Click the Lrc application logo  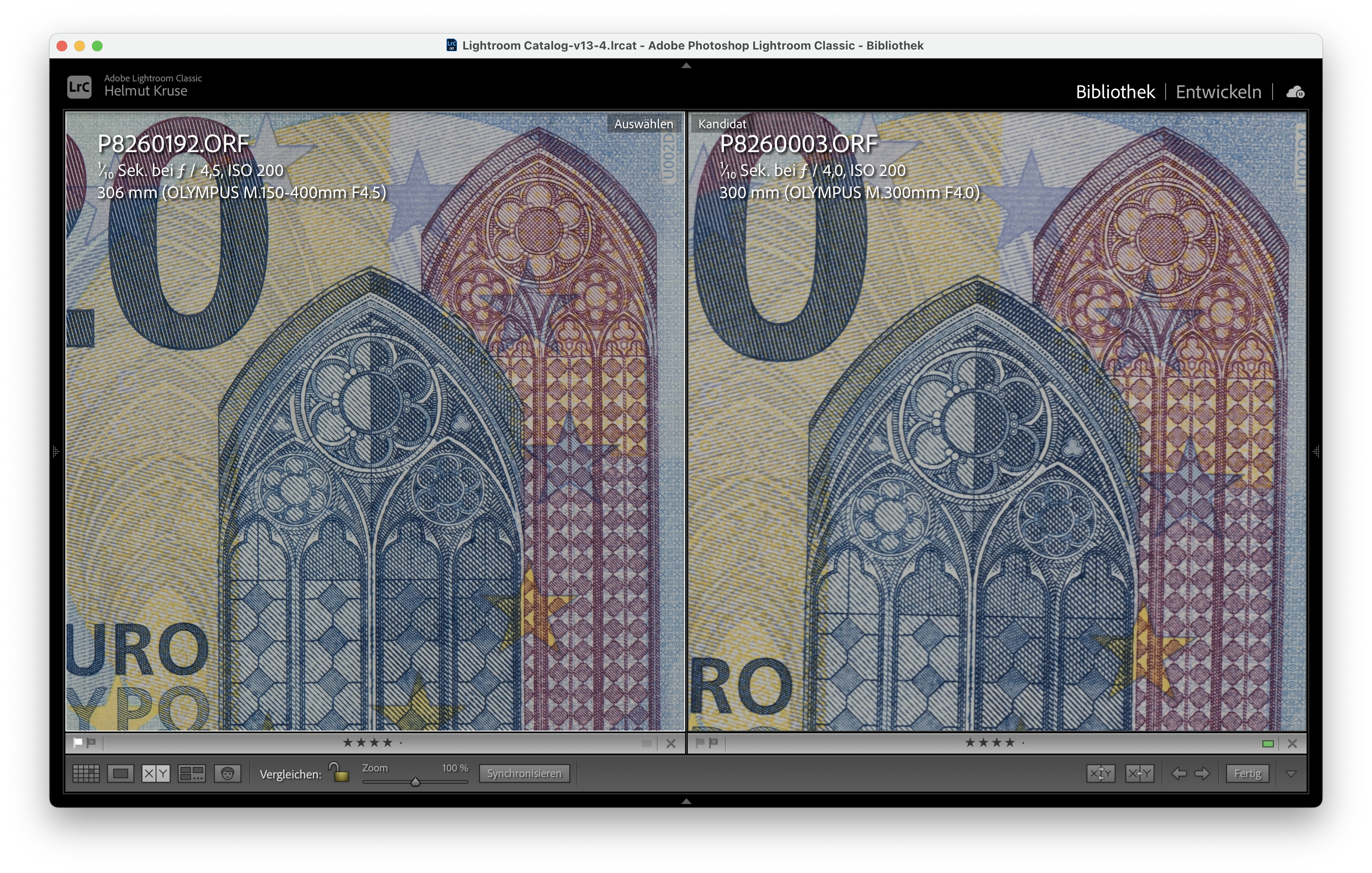pos(79,87)
